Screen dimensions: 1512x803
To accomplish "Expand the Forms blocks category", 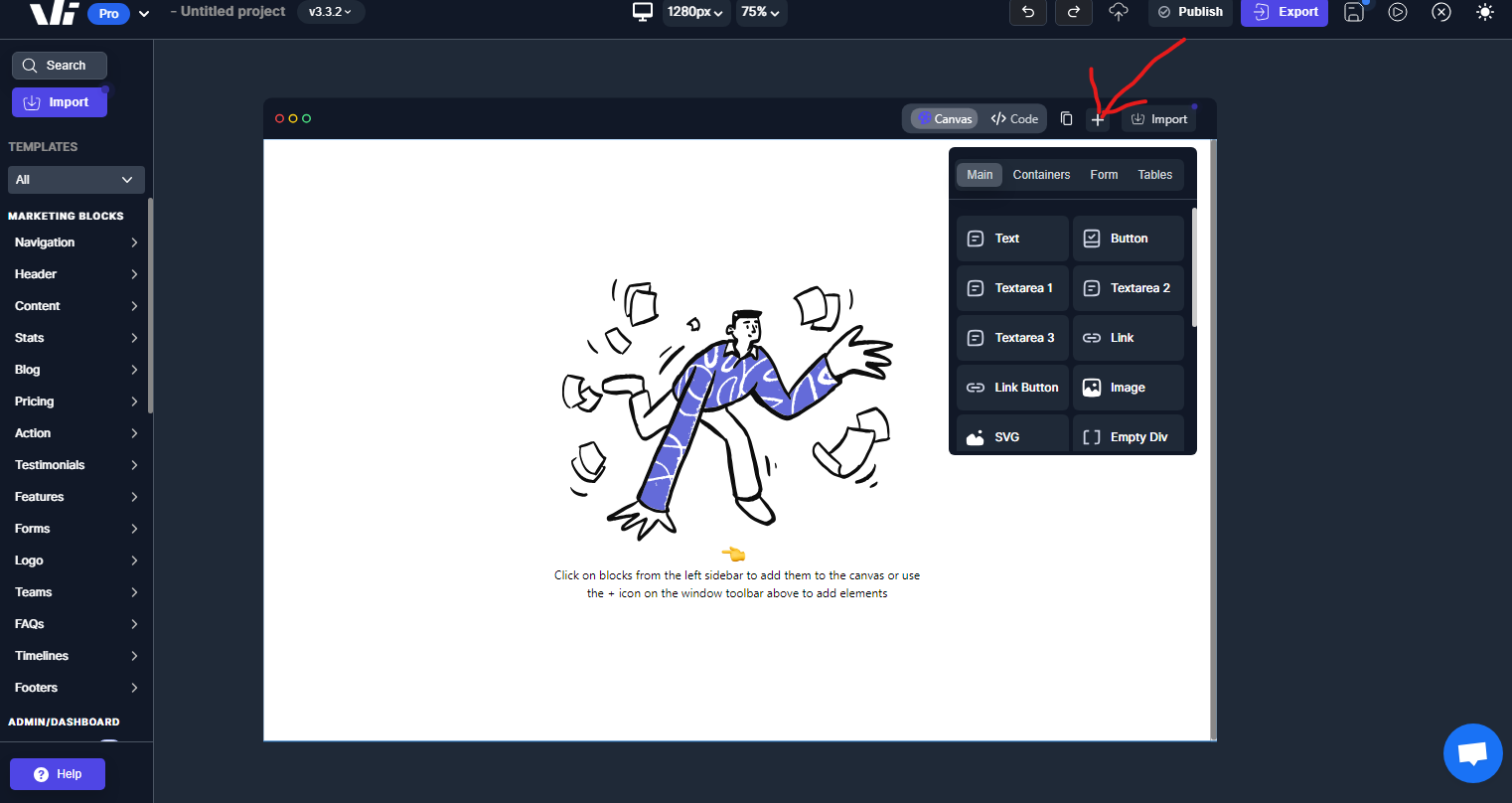I will 76,529.
